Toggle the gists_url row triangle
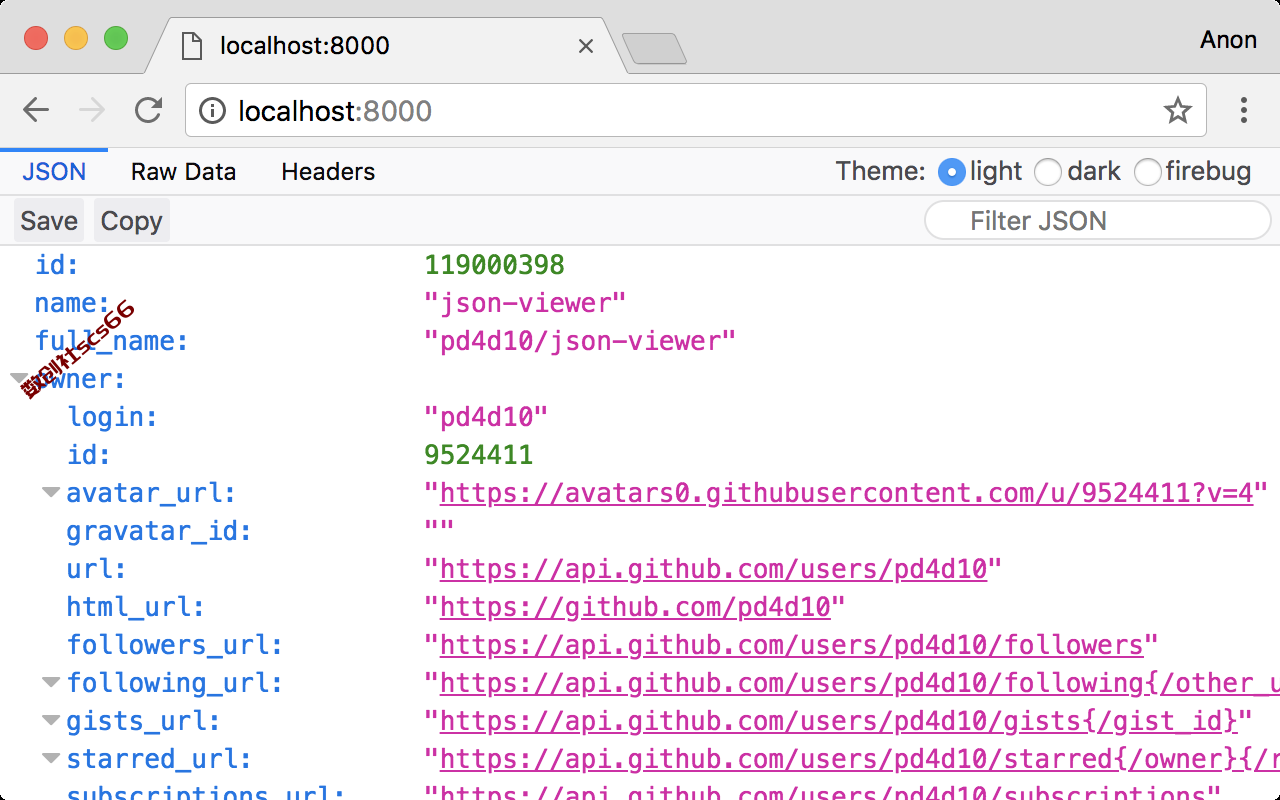The height and width of the screenshot is (800, 1280). pos(51,721)
